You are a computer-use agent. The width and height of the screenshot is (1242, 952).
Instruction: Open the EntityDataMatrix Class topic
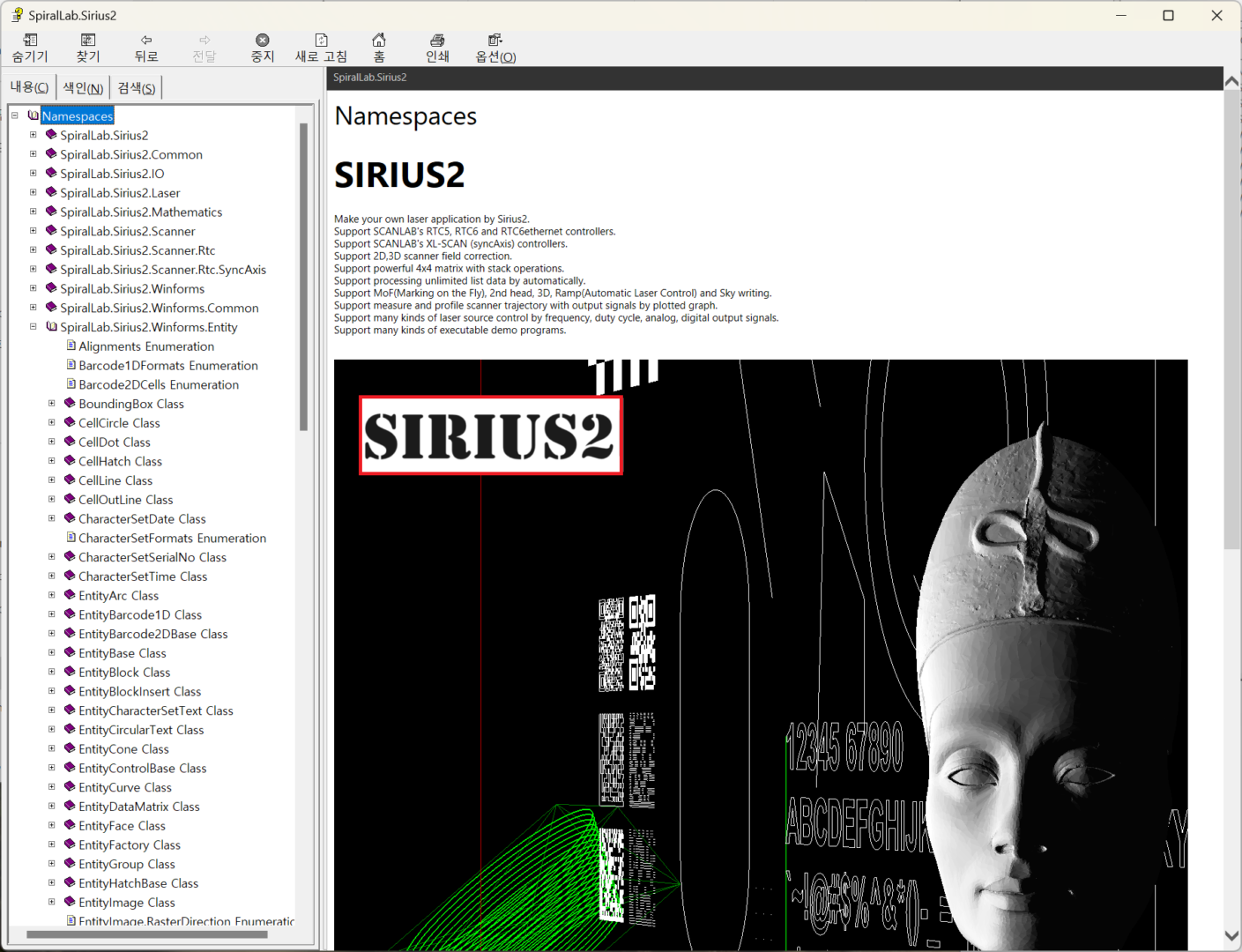[138, 807]
